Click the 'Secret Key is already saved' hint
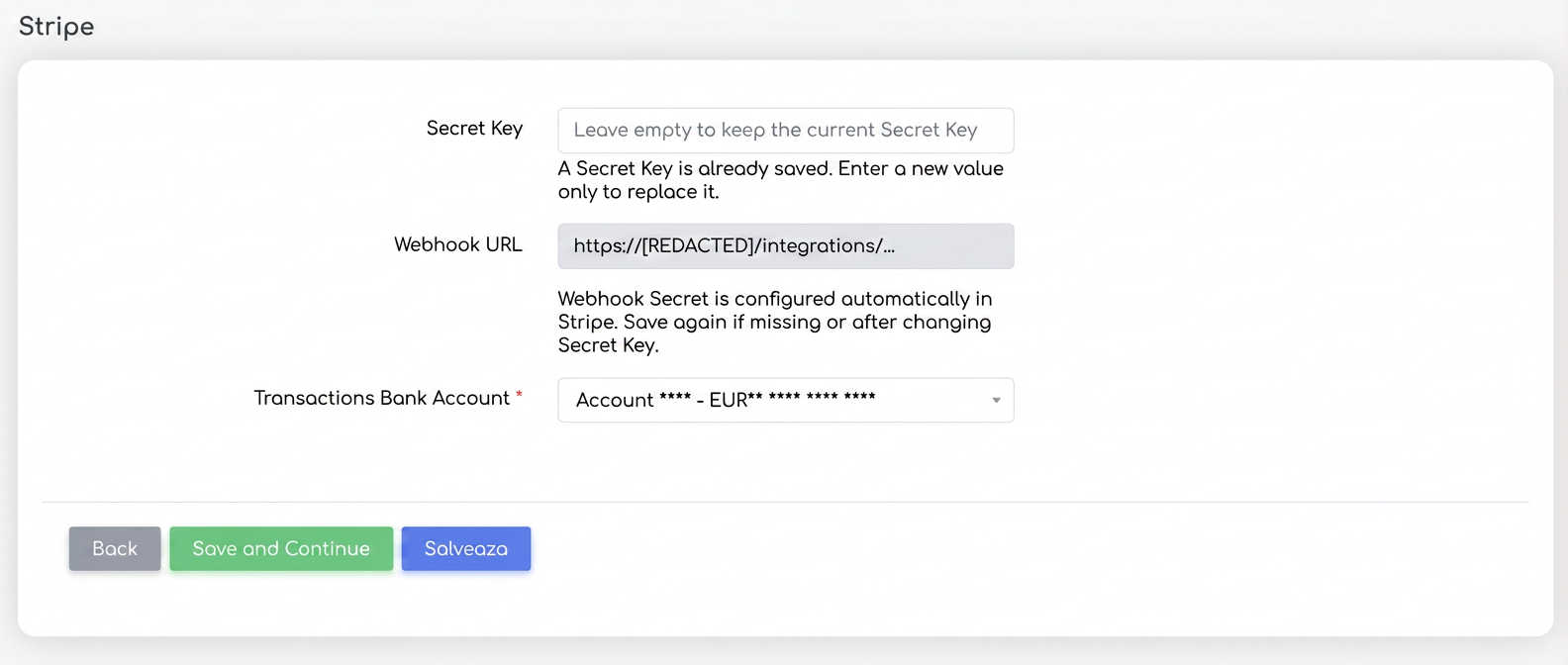This screenshot has width=1568, height=665. 781,180
